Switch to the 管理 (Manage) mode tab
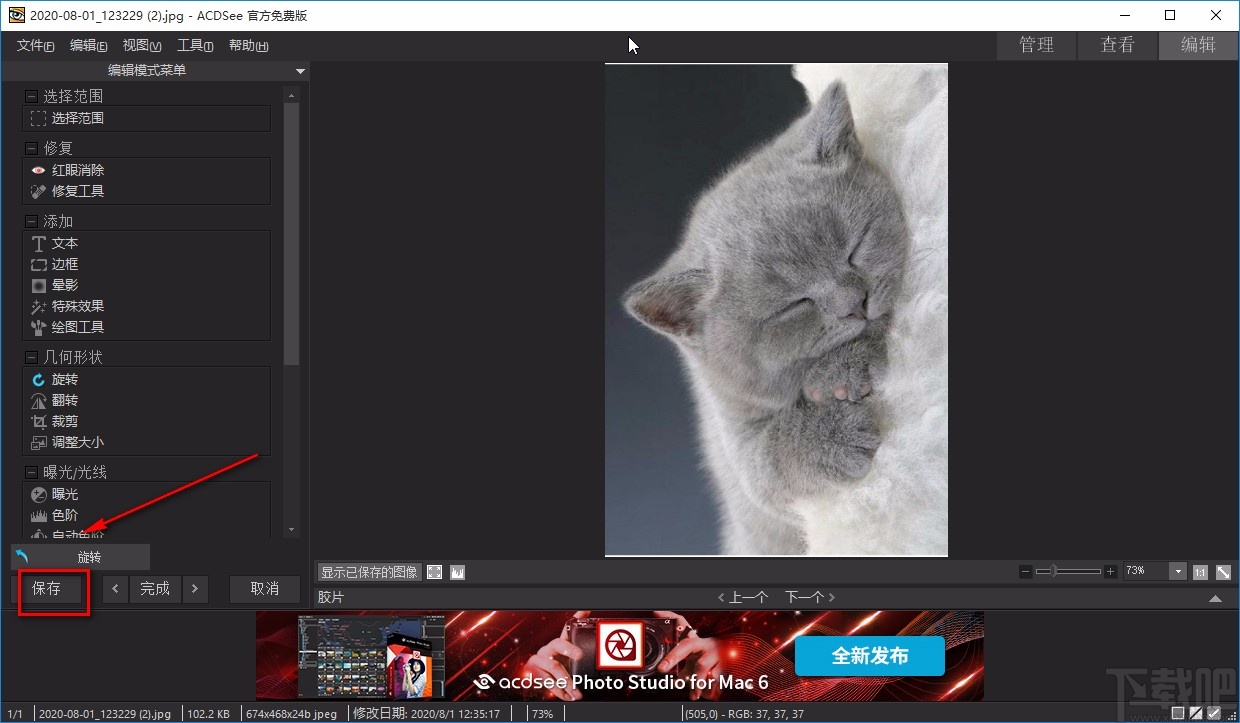Screen dimensions: 1240x723 point(1036,45)
